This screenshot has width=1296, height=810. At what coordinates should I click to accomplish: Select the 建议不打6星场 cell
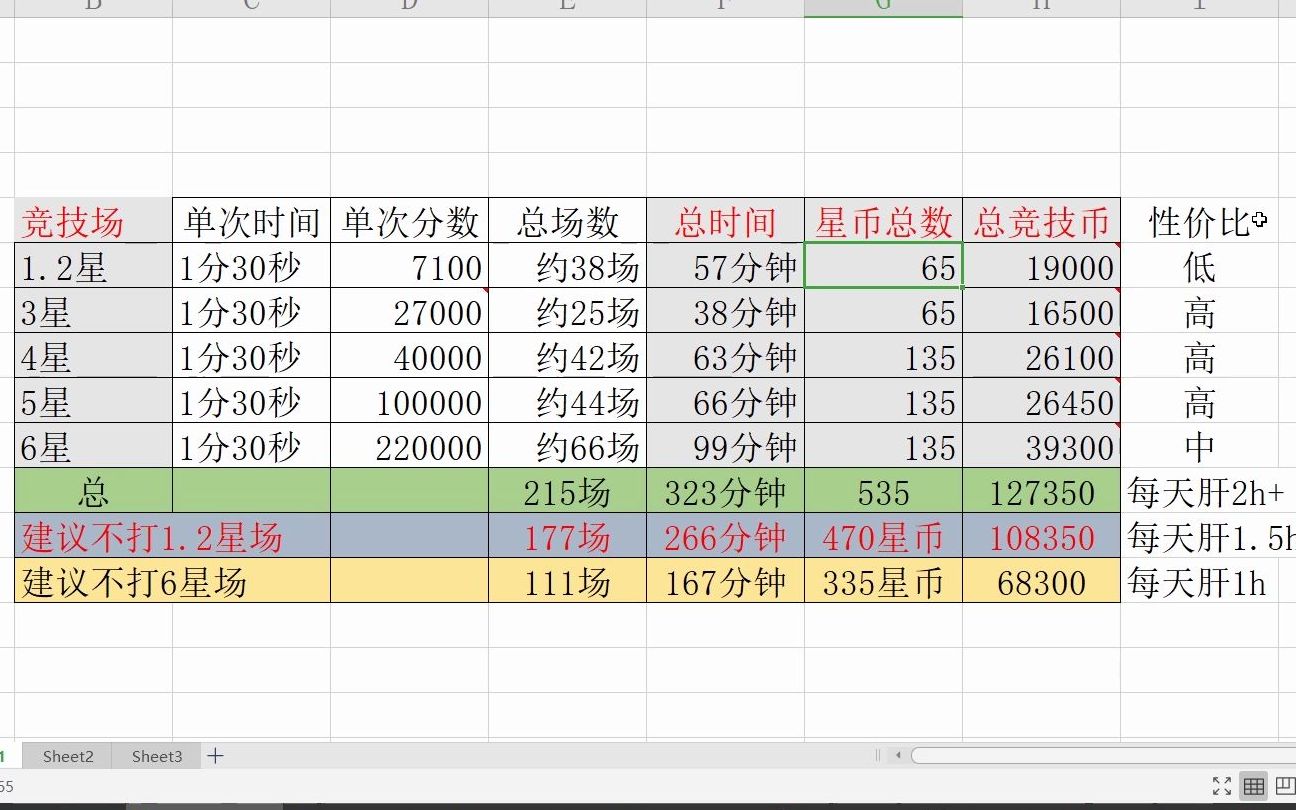click(172, 581)
